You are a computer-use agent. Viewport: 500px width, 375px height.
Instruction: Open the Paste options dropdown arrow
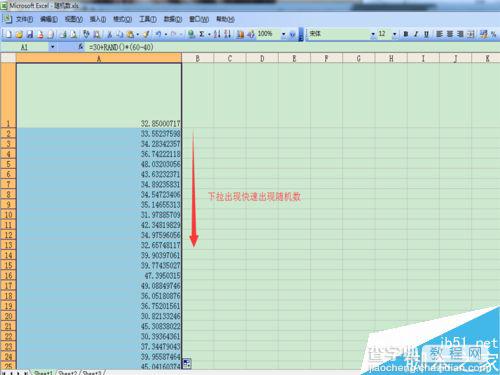click(138, 34)
